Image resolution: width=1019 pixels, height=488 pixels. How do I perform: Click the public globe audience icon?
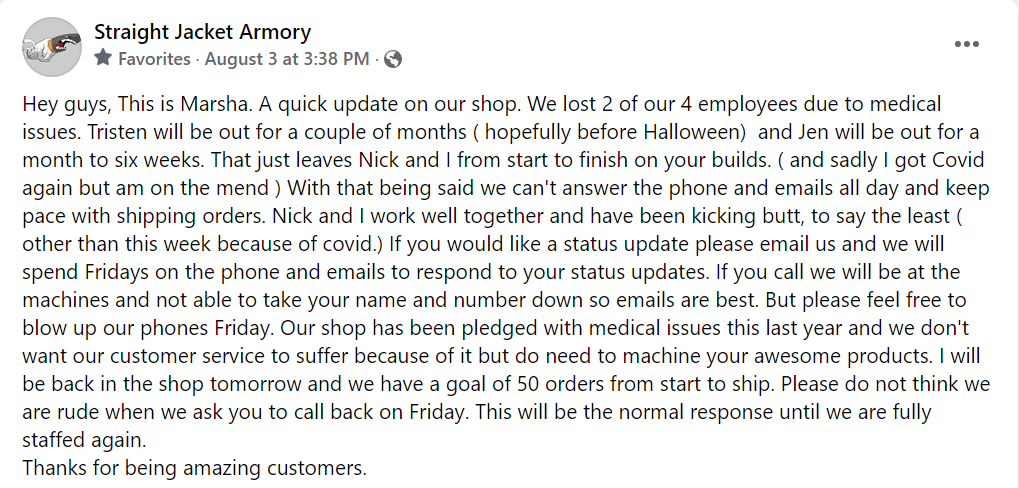[x=393, y=59]
